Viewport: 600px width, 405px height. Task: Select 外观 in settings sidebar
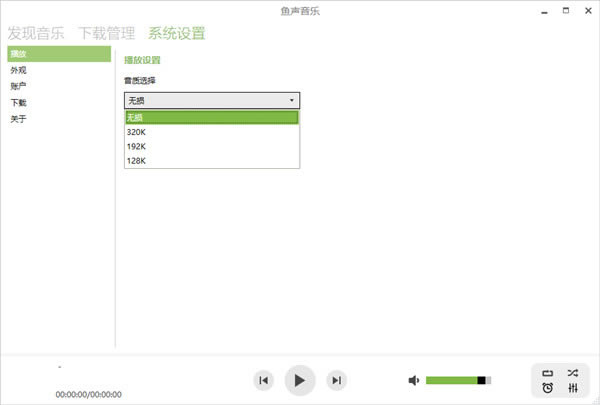coord(59,70)
